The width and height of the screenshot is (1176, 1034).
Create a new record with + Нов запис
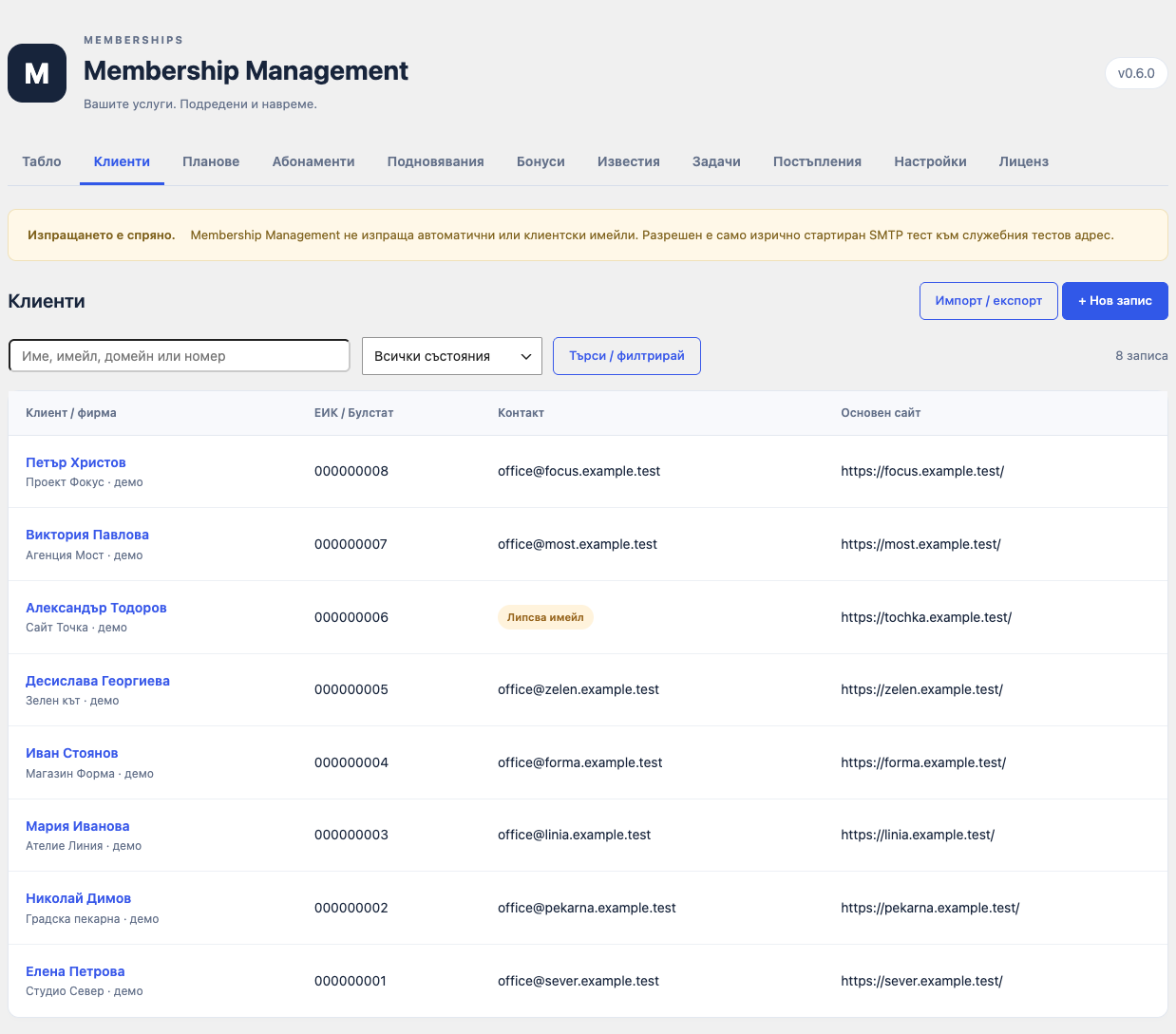[1115, 301]
